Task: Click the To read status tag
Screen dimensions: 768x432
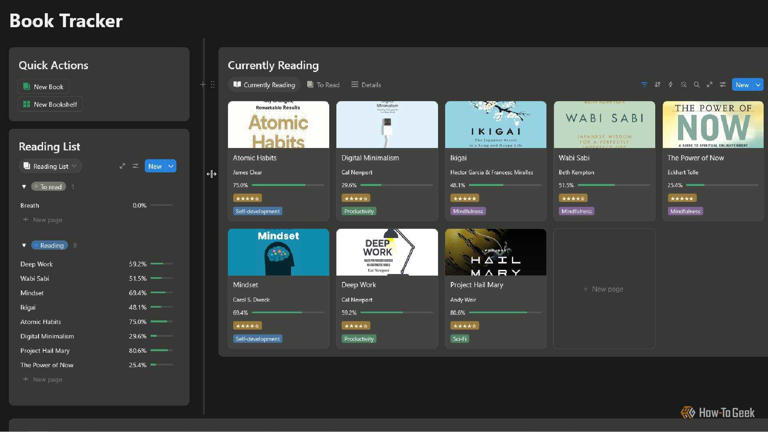Action: click(48, 187)
